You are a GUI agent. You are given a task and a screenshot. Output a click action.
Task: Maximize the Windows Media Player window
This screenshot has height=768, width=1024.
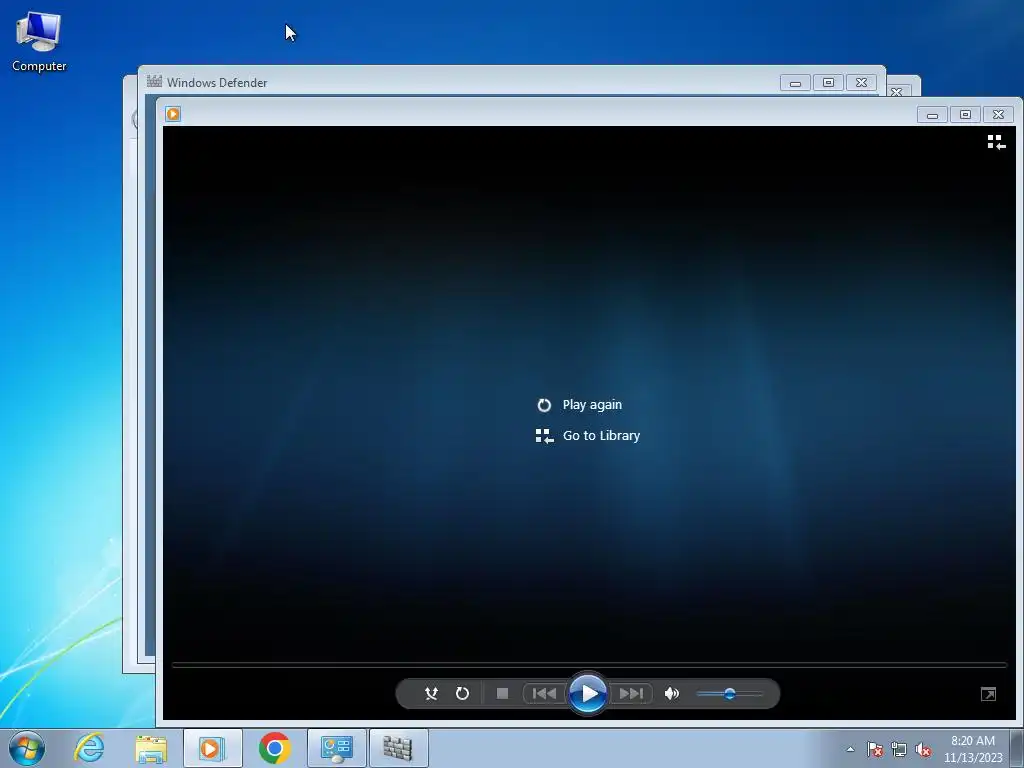pyautogui.click(x=965, y=115)
